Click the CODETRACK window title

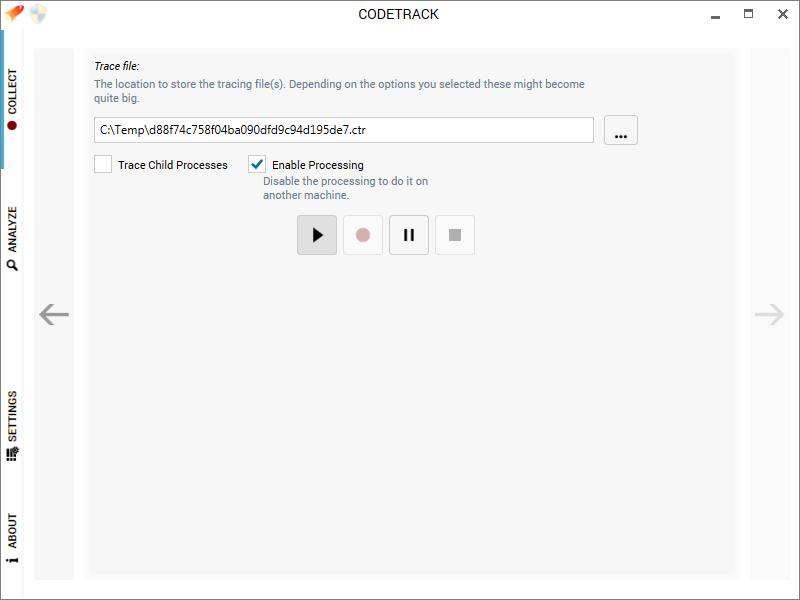pos(398,14)
